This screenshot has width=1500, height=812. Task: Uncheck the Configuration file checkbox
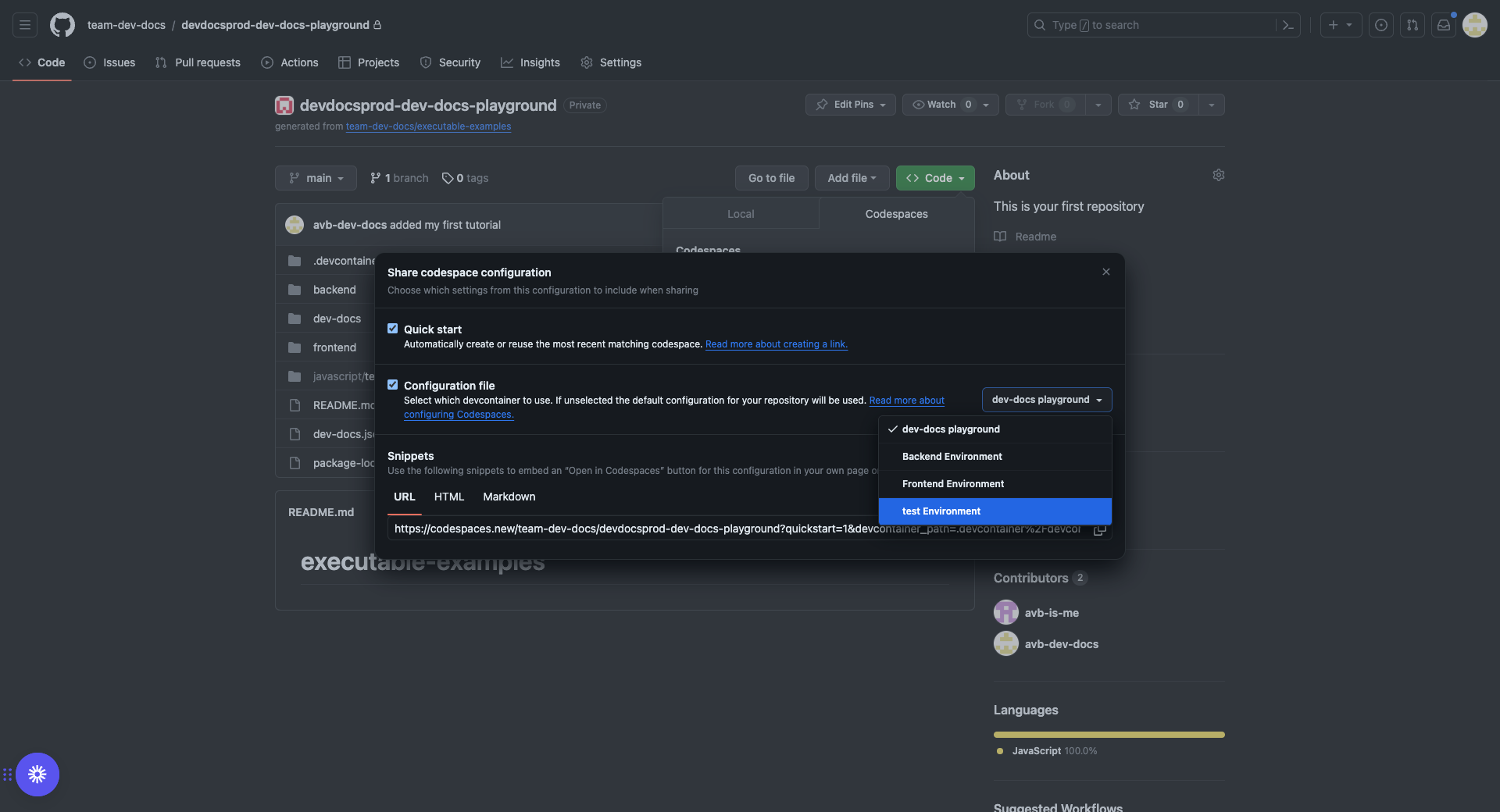tap(393, 385)
